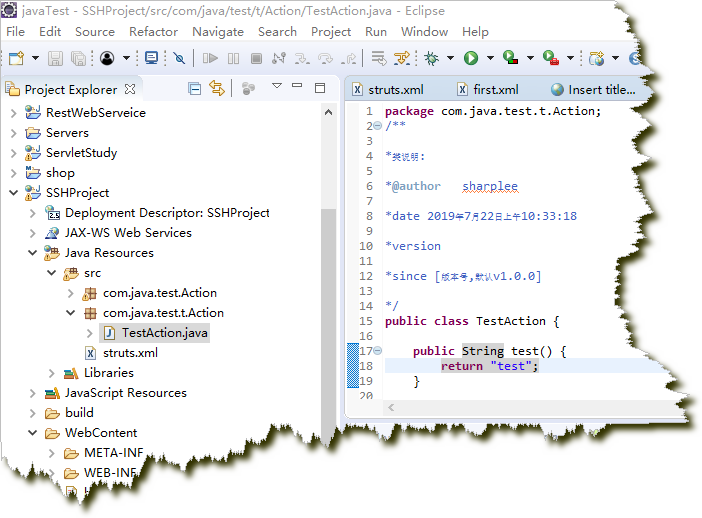Click the Save icon in toolbar
The image size is (702, 518).
click(x=54, y=59)
